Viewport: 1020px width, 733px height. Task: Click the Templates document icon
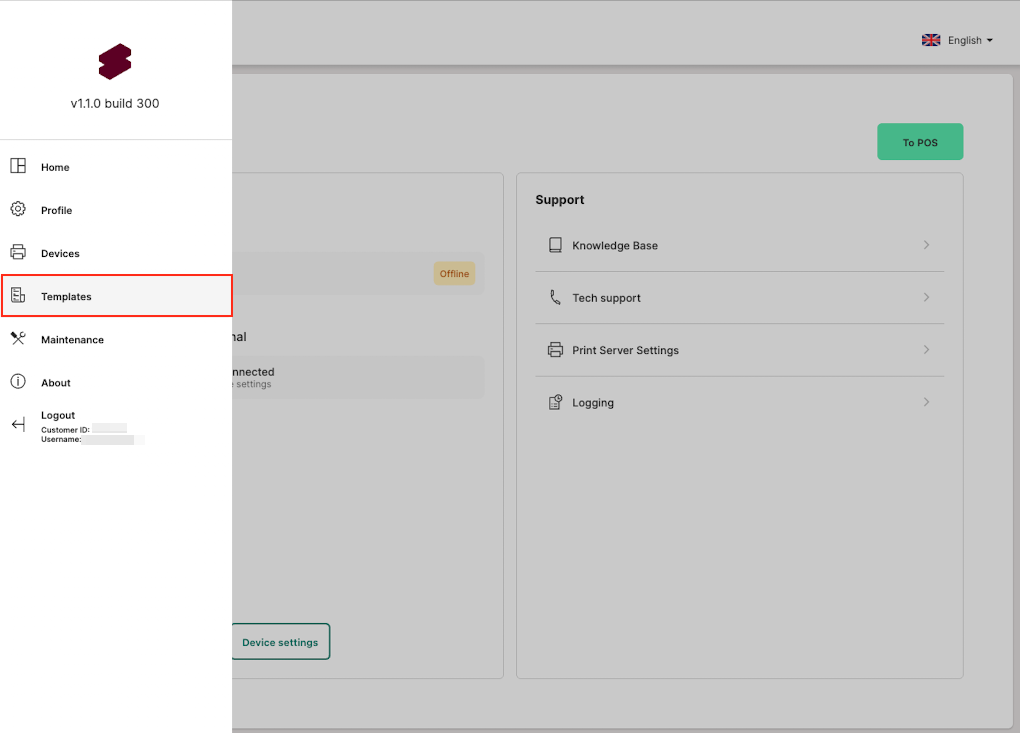18,295
